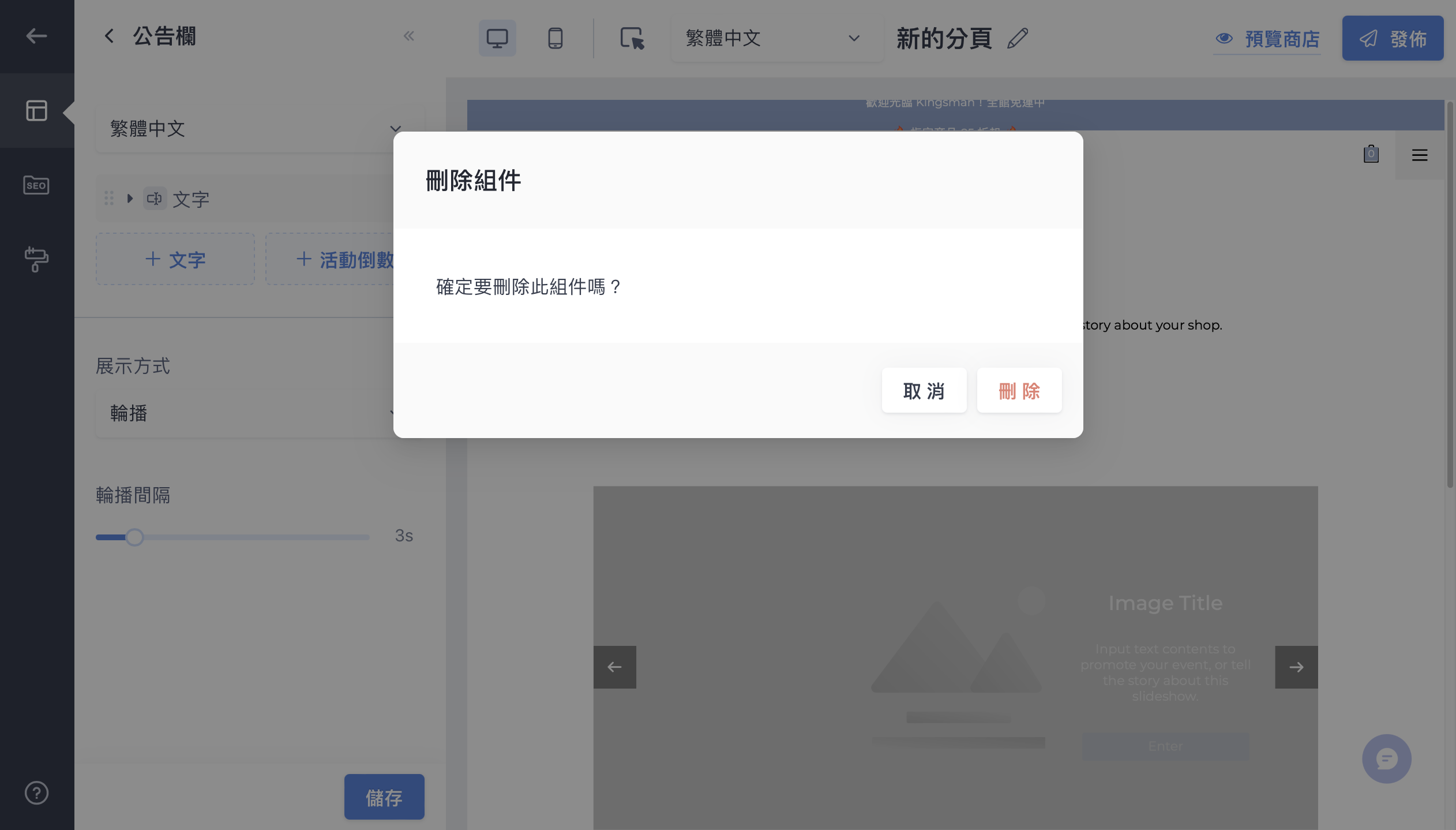Click the 儲存 save button
The width and height of the screenshot is (1456, 830).
(384, 797)
